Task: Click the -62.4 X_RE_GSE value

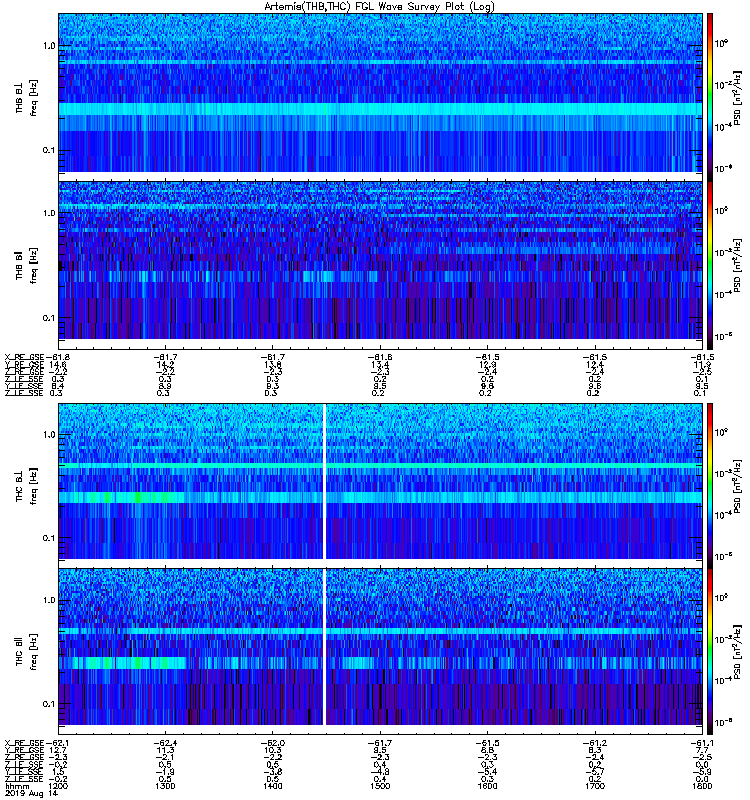Action: click(165, 743)
